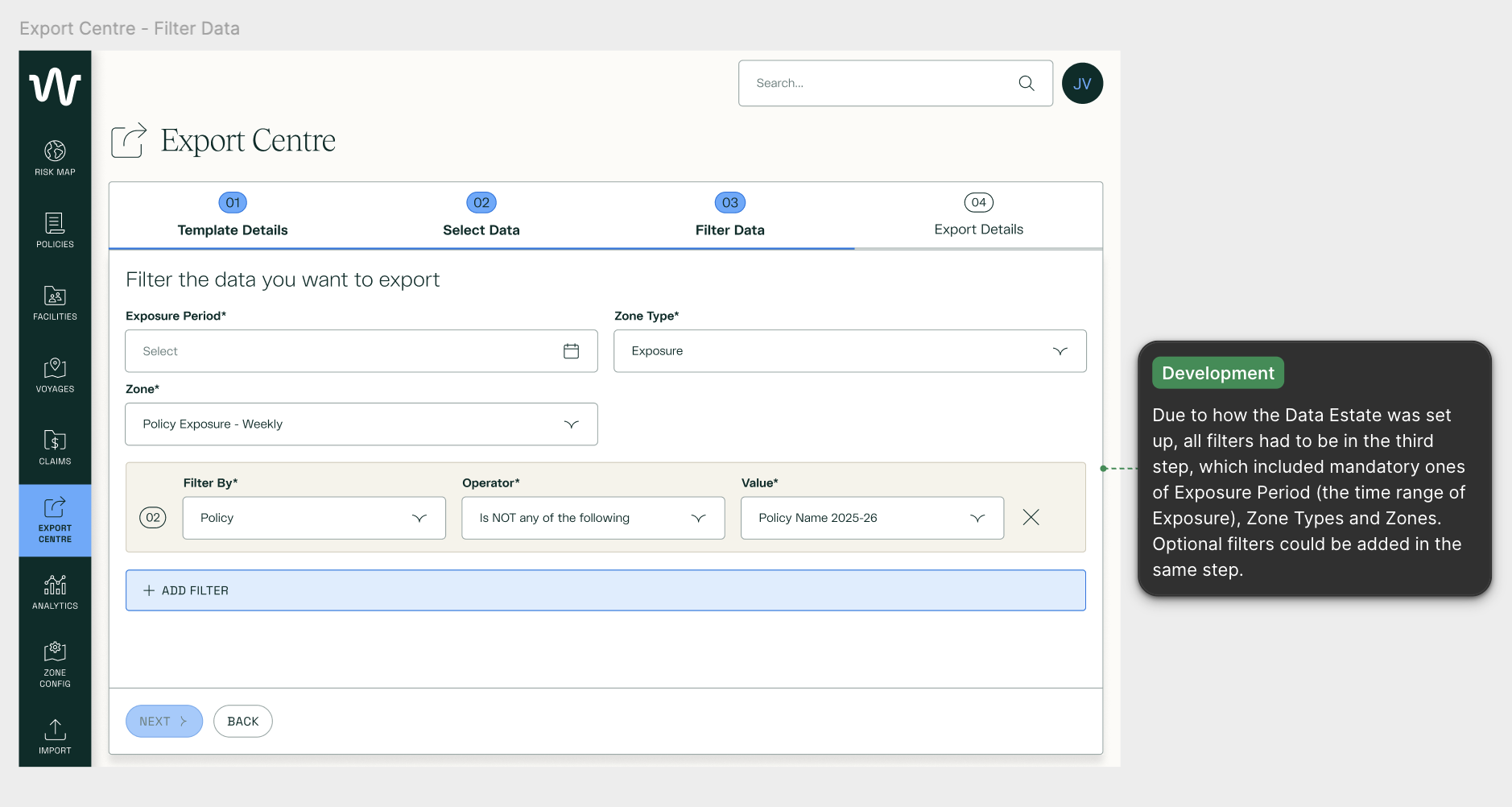
Task: Click the NEXT button
Action: (164, 722)
